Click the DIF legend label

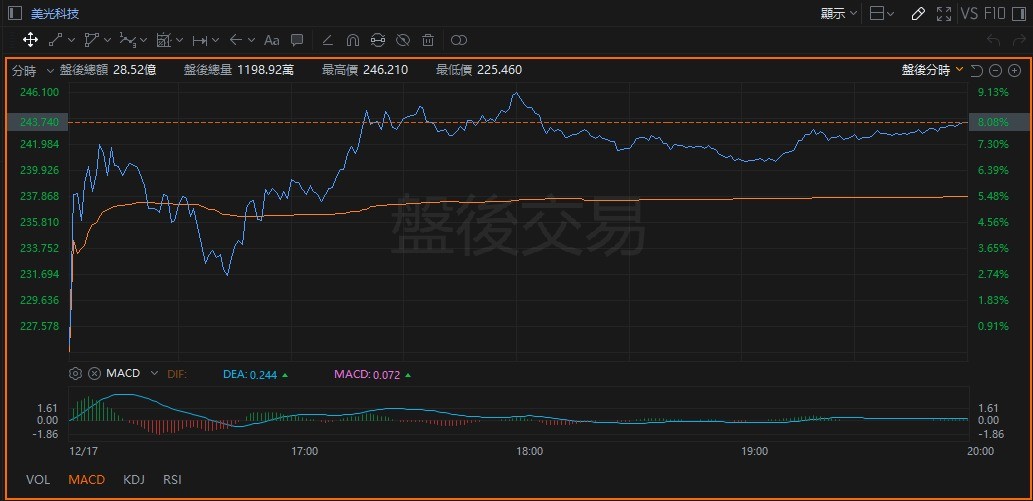pyautogui.click(x=177, y=374)
